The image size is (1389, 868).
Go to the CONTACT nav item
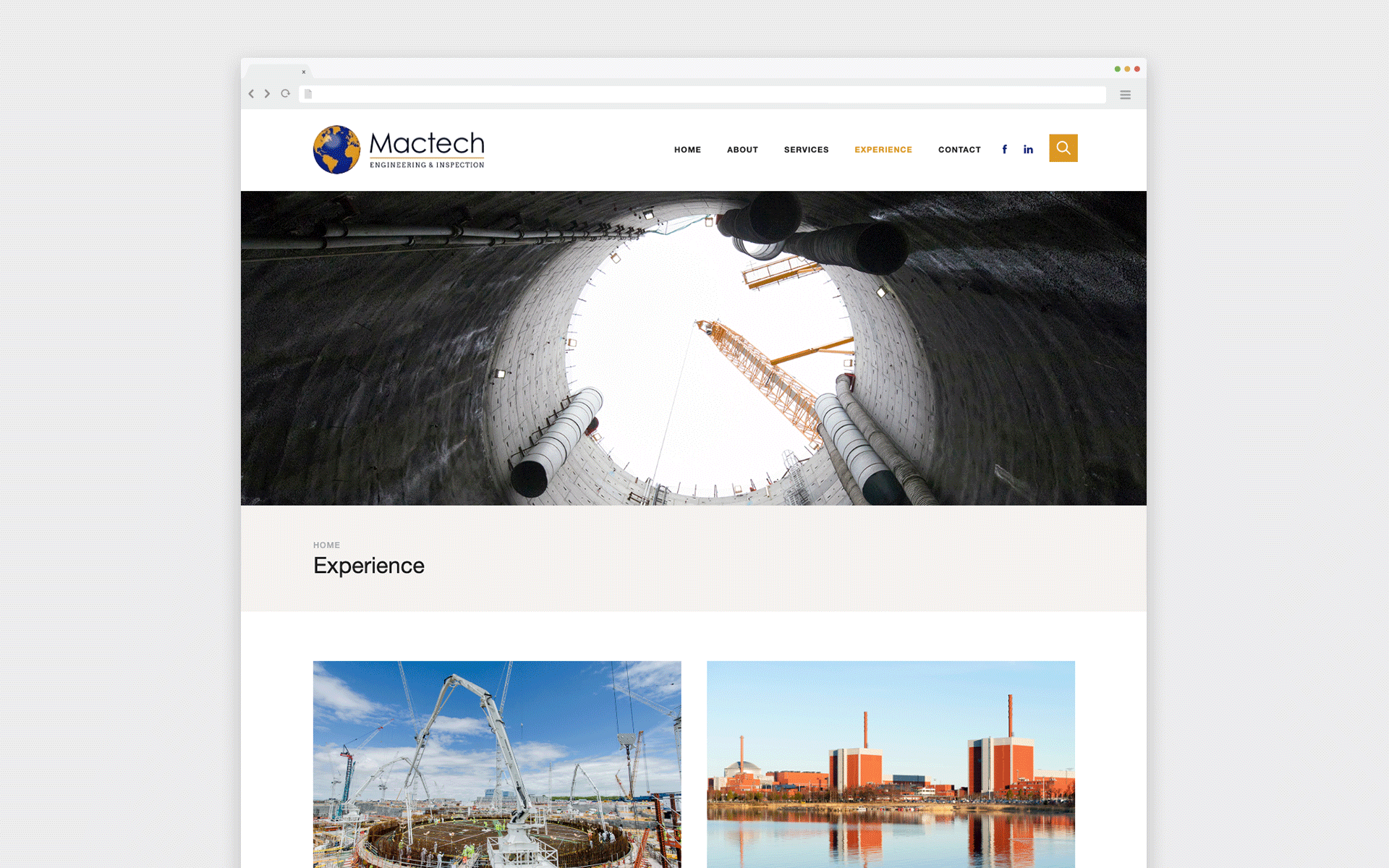click(x=959, y=150)
